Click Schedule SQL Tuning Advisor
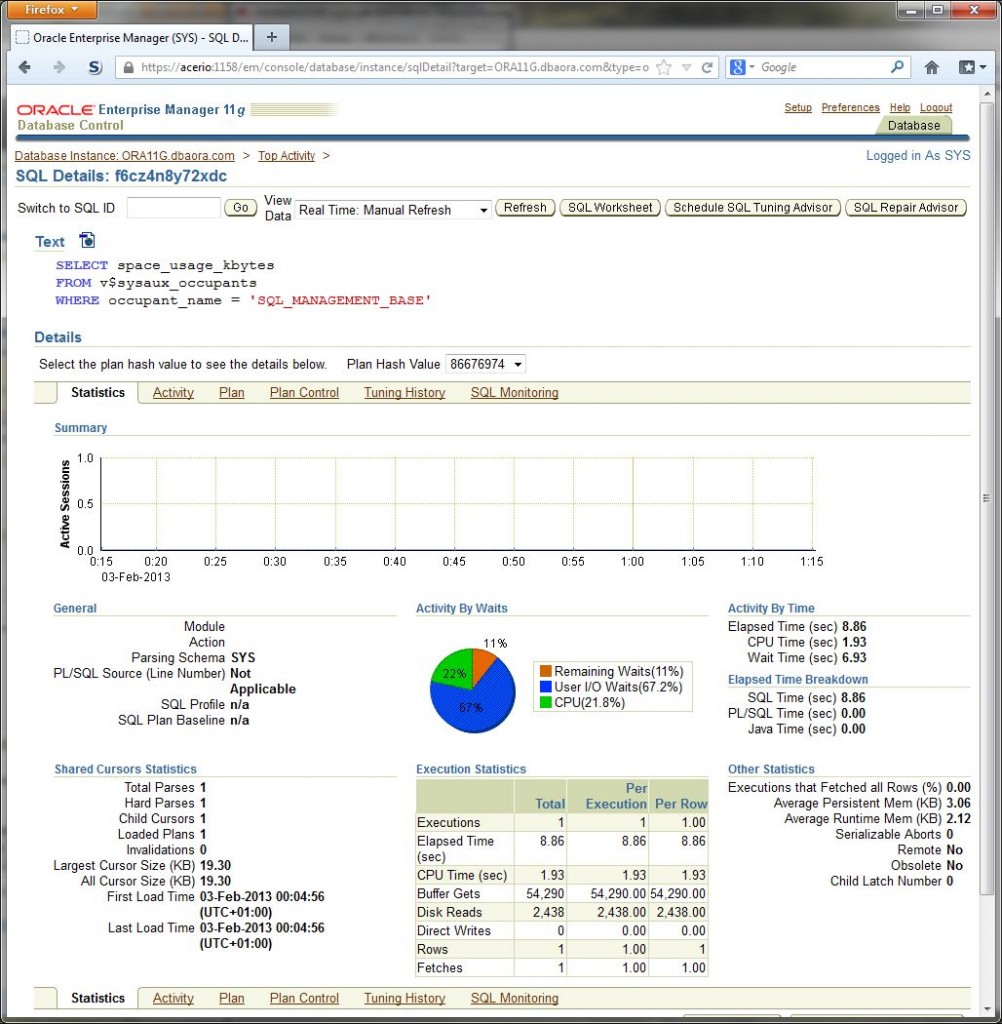Screen dimensions: 1002x1024 [752, 208]
